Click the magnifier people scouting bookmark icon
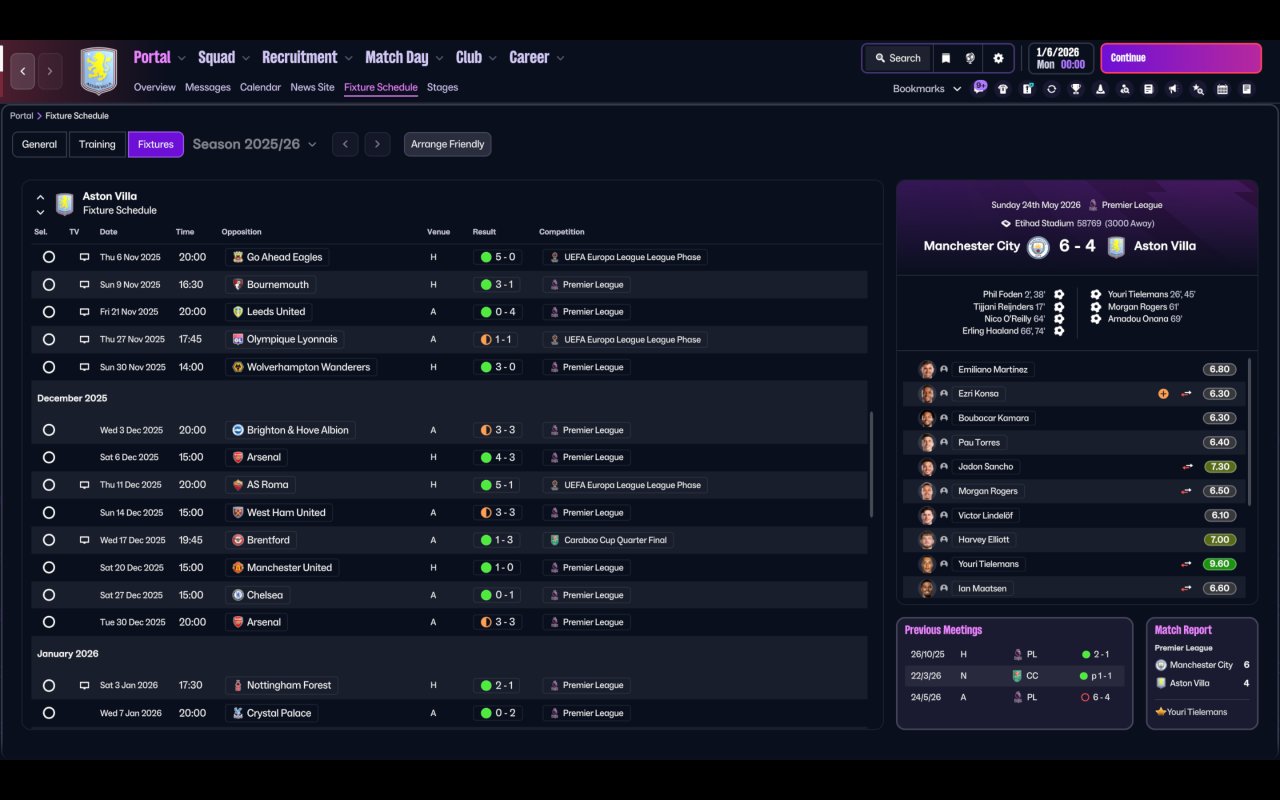 tap(1124, 89)
